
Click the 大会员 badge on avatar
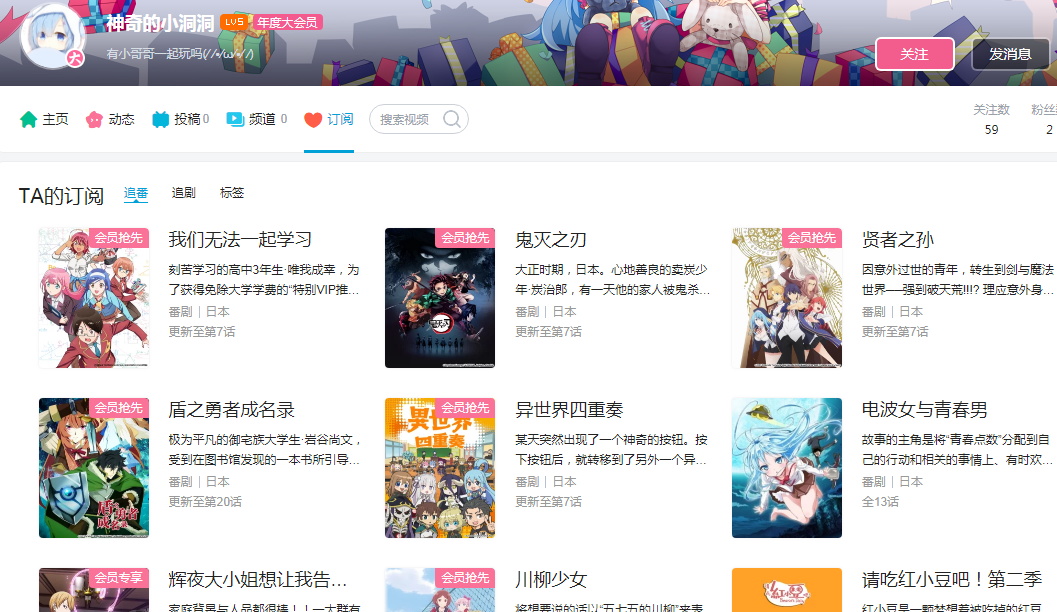(x=75, y=58)
